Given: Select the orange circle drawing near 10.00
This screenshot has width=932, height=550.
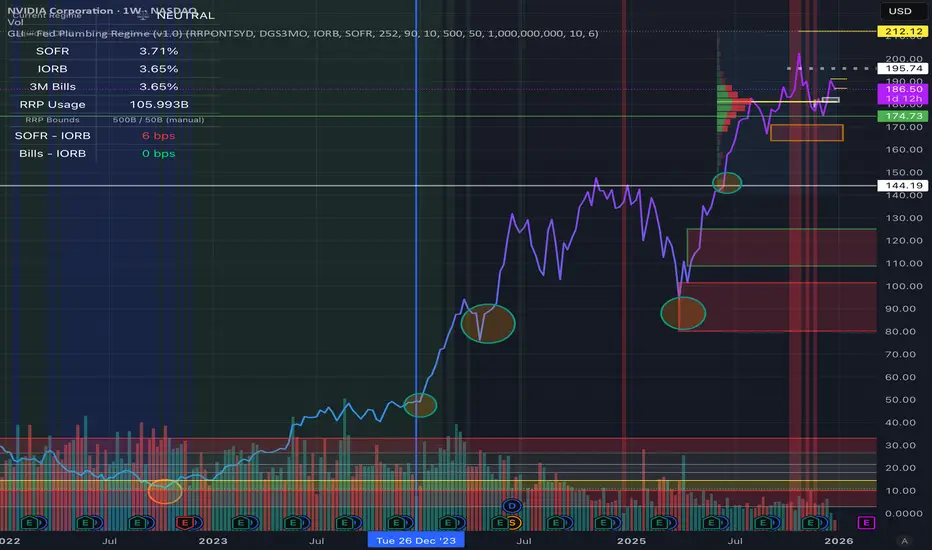Looking at the screenshot, I should (165, 492).
